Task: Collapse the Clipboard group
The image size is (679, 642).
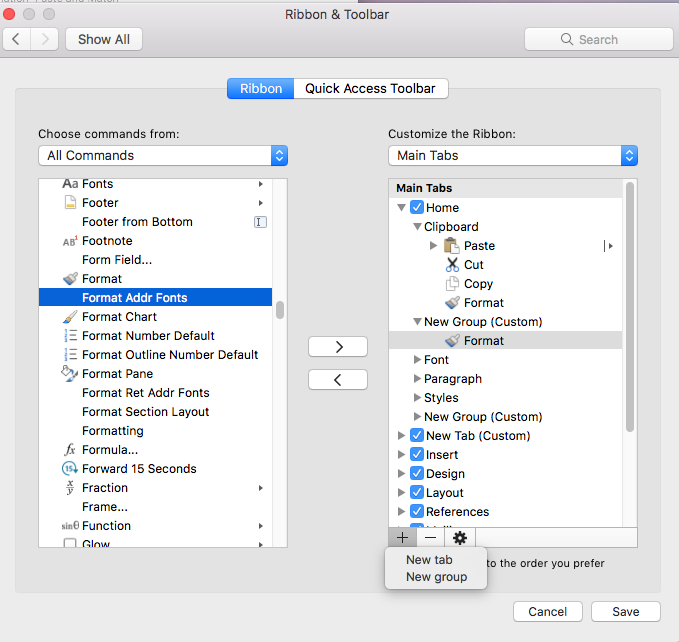Action: 417,226
